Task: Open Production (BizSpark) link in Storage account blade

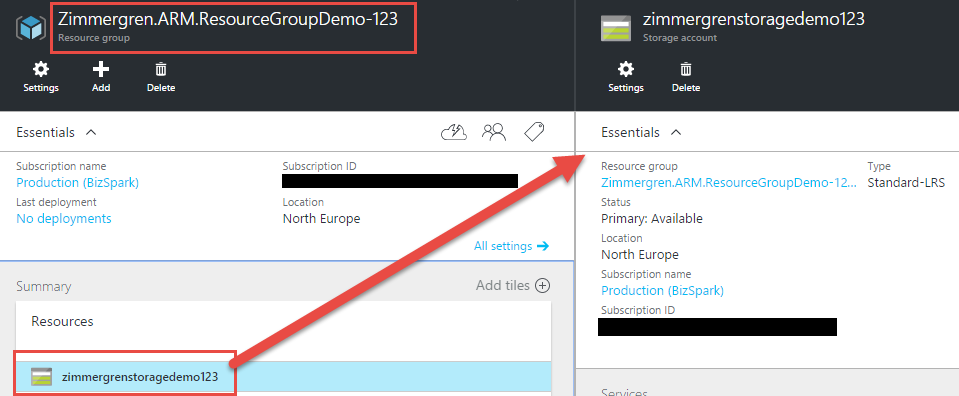Action: [x=662, y=291]
